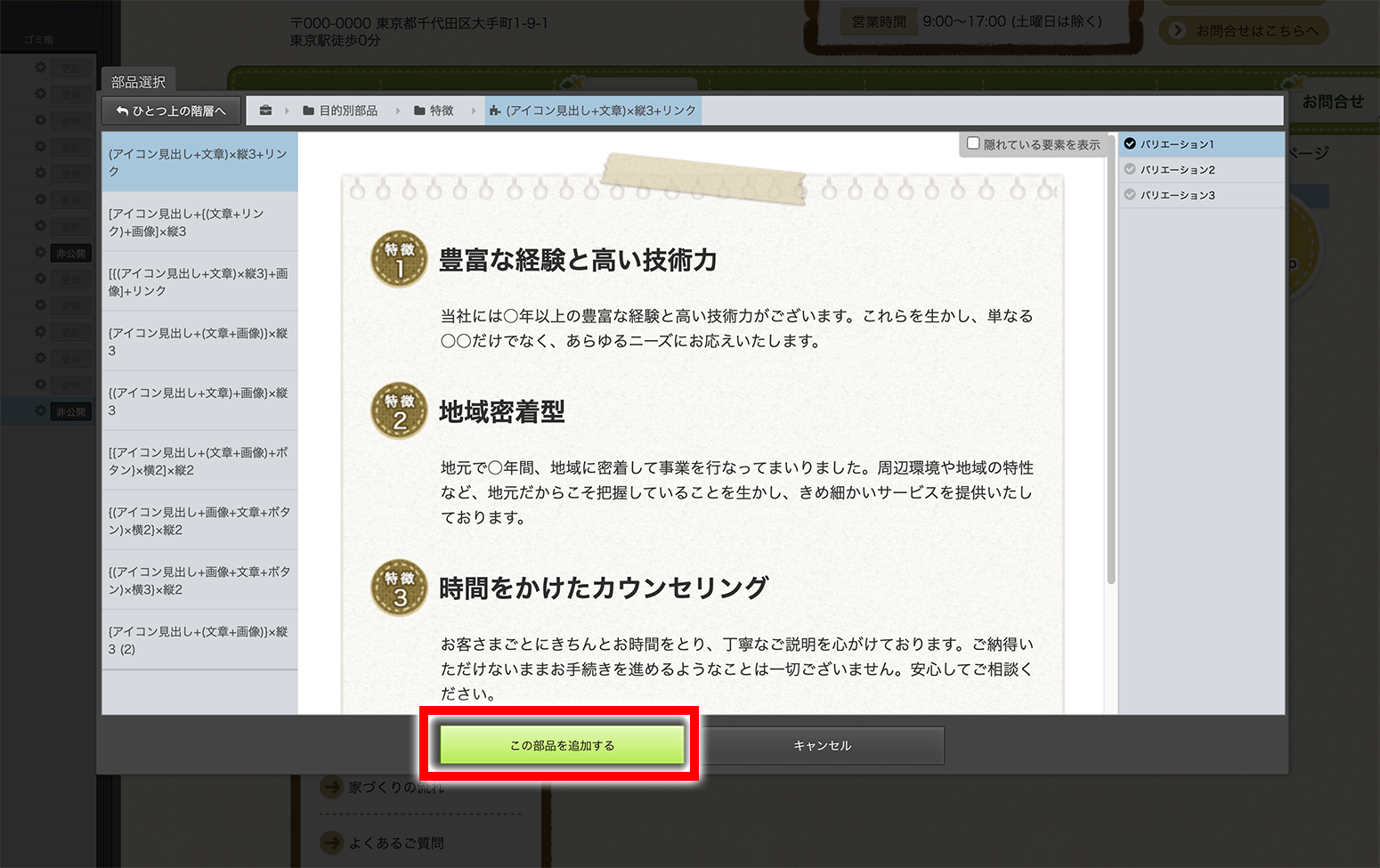Image resolution: width=1380 pixels, height=868 pixels.
Task: Choose [アイコン見出し+{(文章+リンク)+画像]×縦3 part
Action: point(199,222)
